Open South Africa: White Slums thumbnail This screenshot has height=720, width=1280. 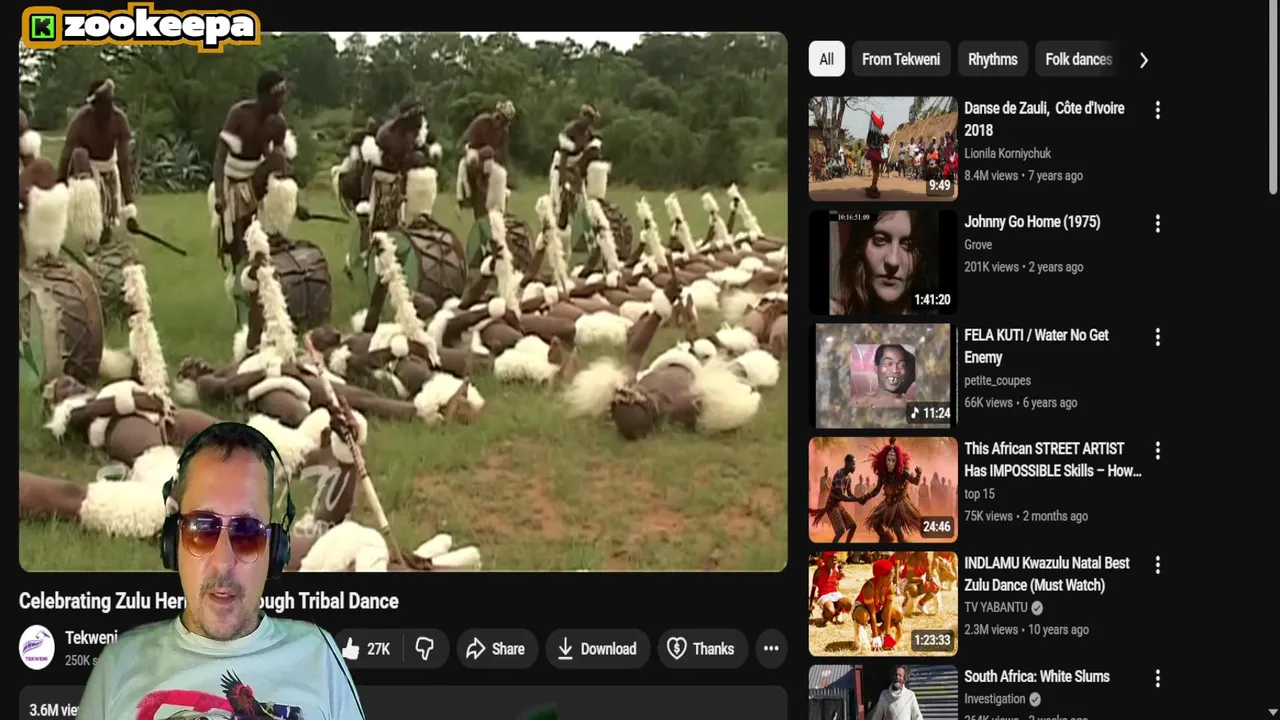click(x=883, y=692)
